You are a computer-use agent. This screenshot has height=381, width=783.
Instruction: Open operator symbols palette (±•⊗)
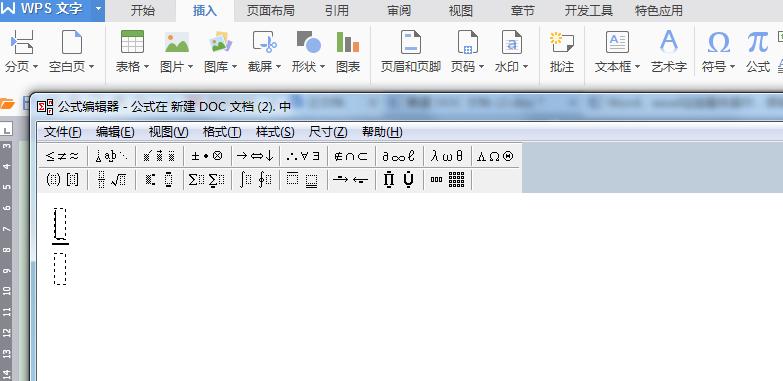click(x=207, y=156)
